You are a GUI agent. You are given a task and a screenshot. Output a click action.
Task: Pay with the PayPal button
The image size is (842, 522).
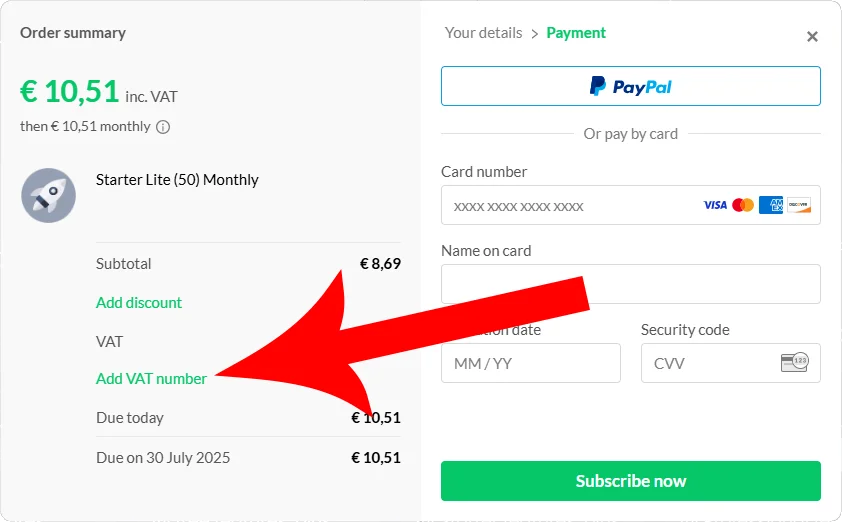(x=630, y=86)
